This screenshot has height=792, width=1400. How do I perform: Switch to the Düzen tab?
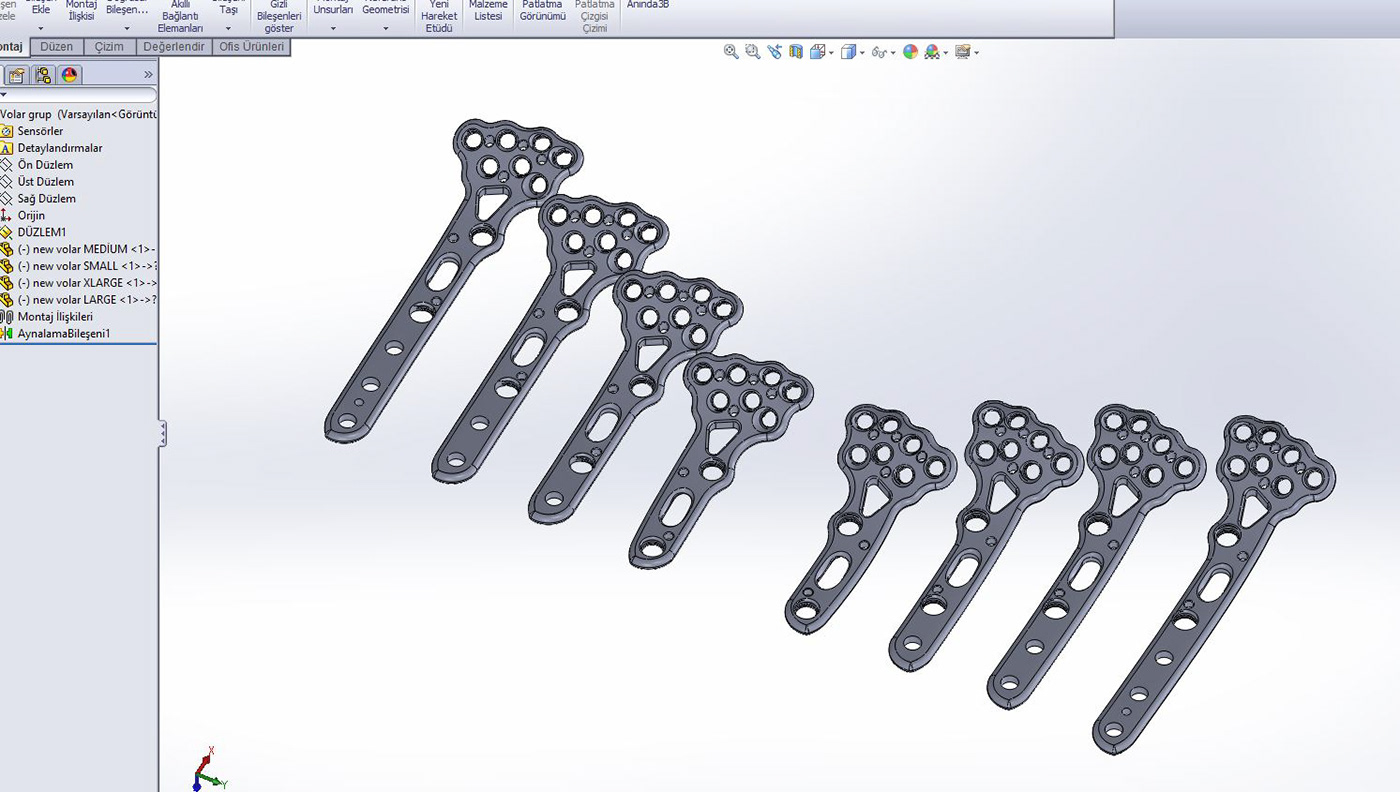coord(57,47)
